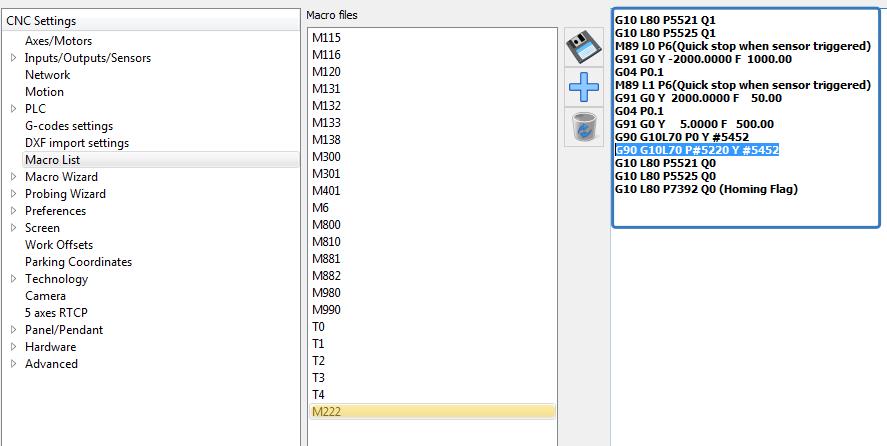Select Network in the settings tree

[x=47, y=75]
